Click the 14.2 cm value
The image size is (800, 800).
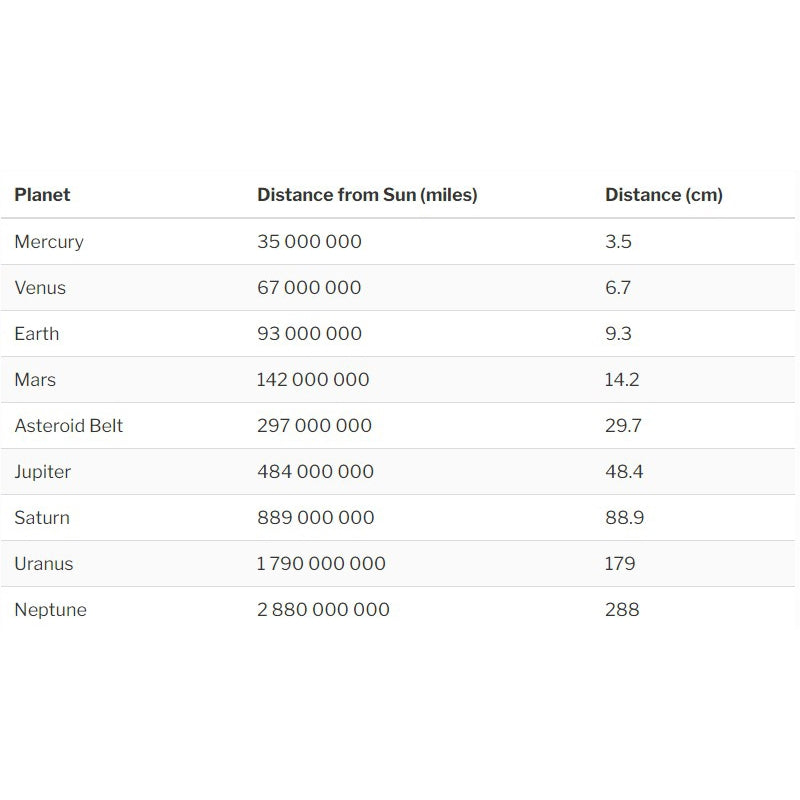622,380
